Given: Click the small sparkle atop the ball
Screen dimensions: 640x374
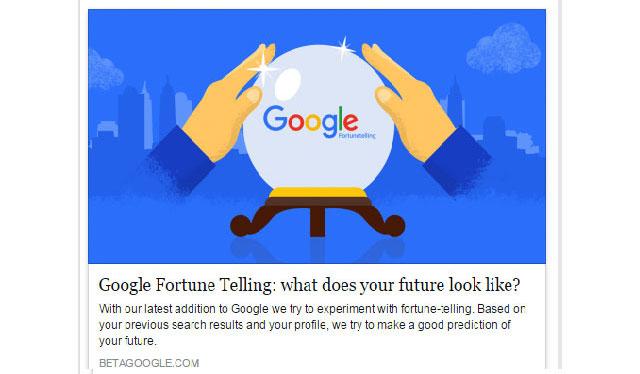Looking at the screenshot, I should click(344, 49).
